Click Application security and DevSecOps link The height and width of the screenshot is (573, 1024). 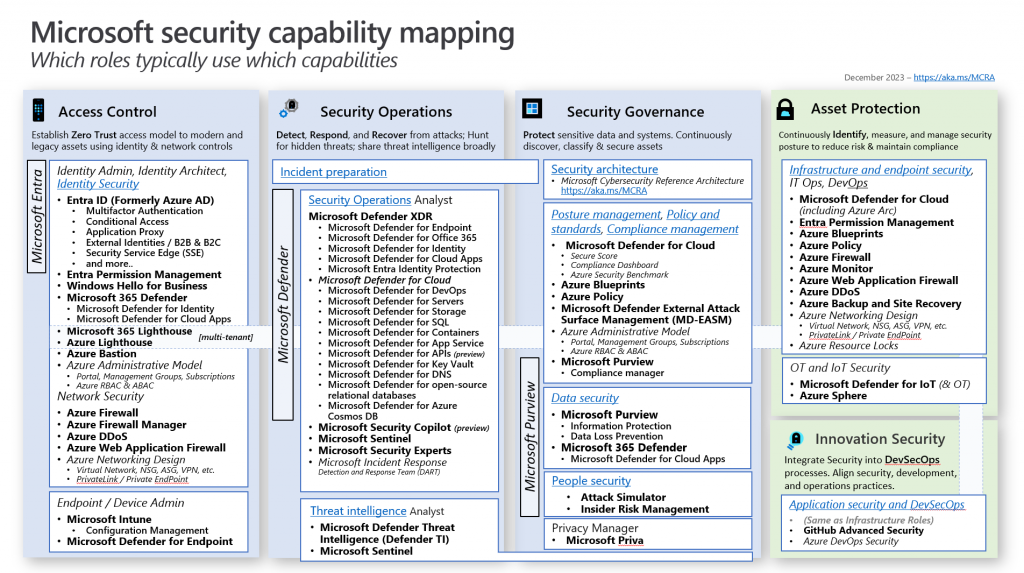click(876, 505)
